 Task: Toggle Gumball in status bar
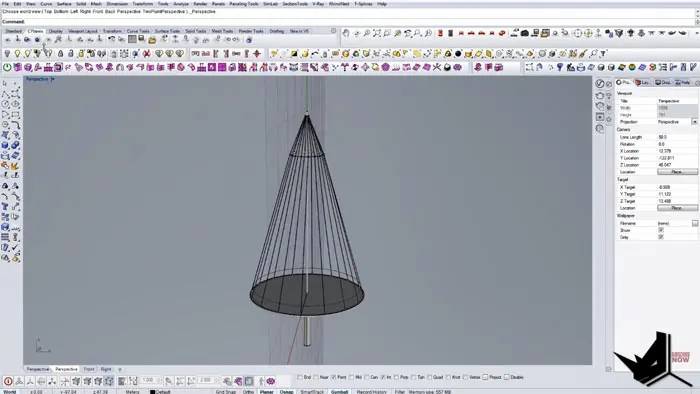tap(339, 392)
